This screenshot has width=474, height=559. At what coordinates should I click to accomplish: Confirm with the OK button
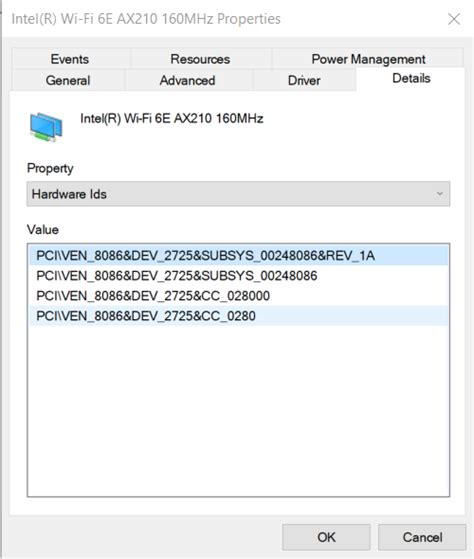pos(326,537)
